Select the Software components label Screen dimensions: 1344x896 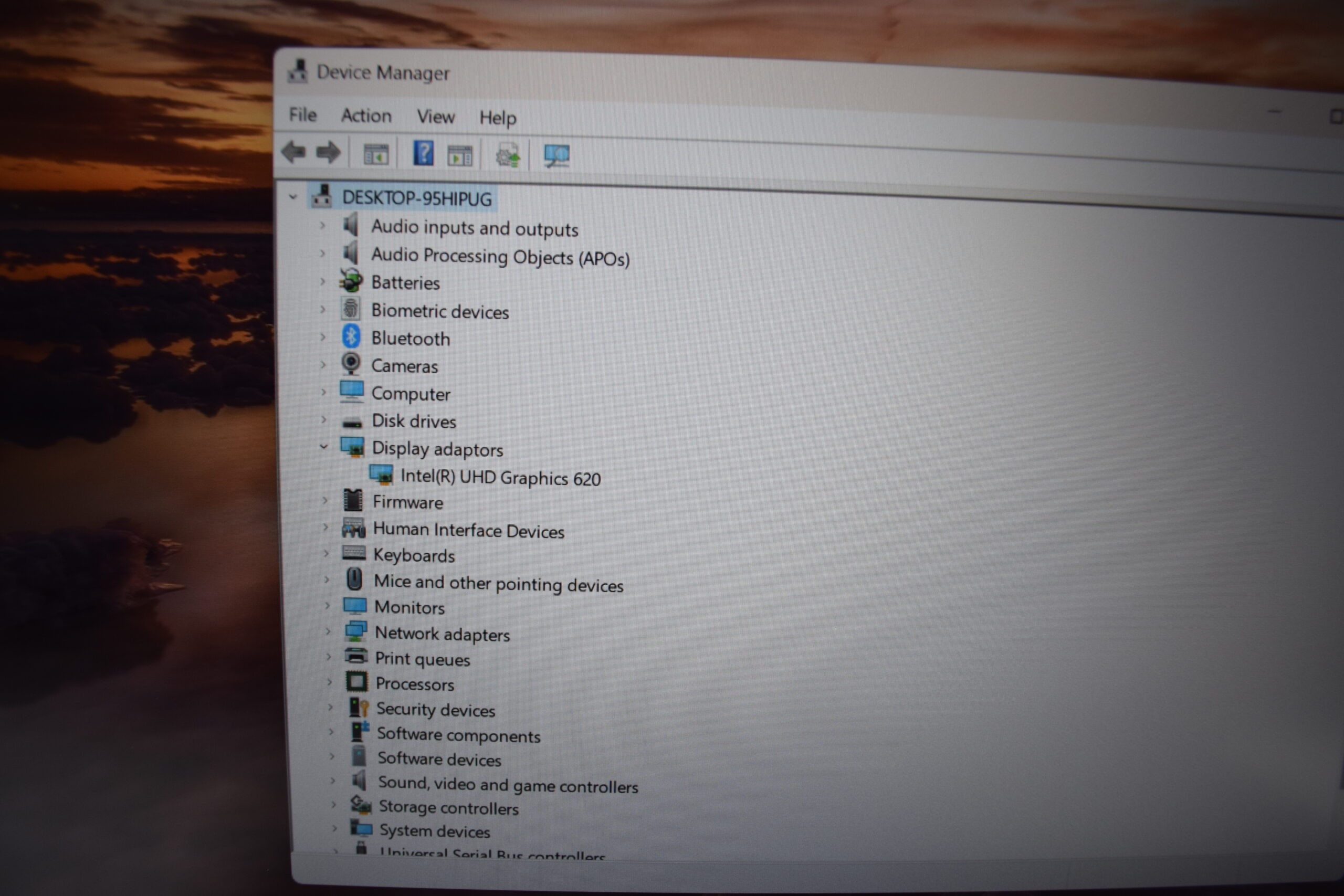[458, 735]
